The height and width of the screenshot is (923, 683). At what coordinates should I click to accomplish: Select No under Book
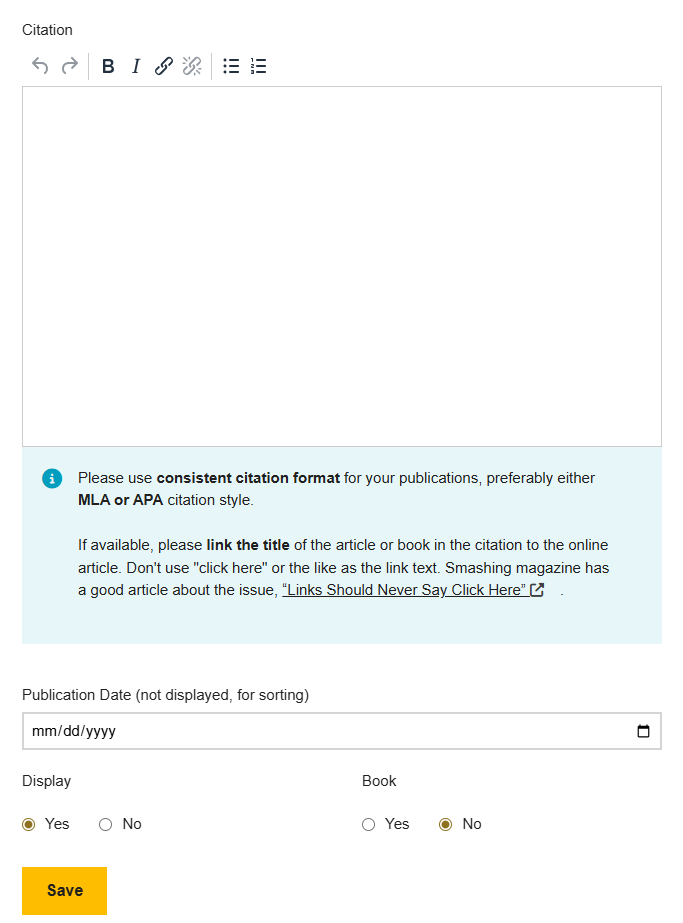click(445, 824)
